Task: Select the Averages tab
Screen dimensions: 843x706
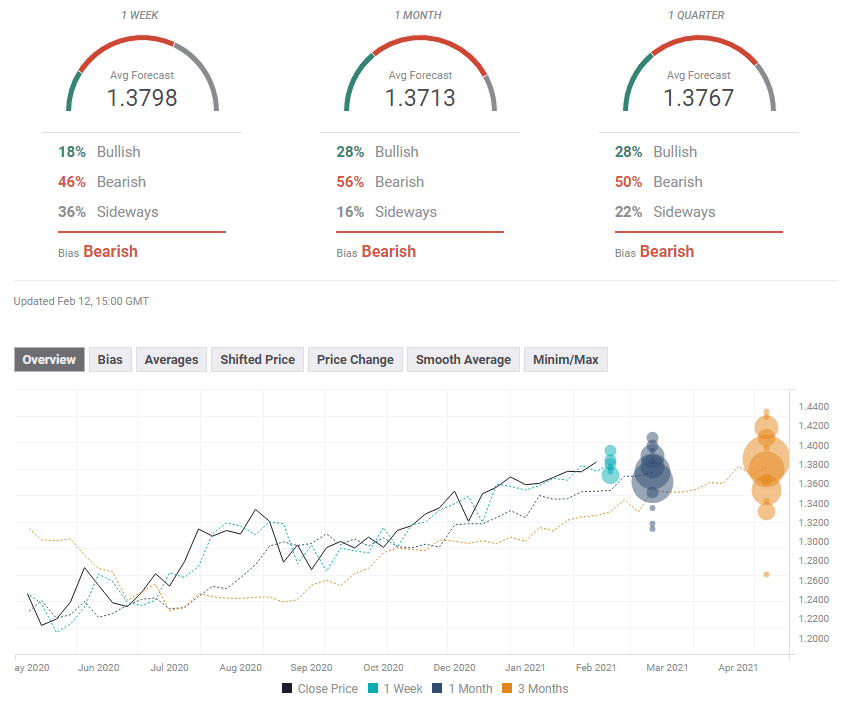Action: [171, 360]
